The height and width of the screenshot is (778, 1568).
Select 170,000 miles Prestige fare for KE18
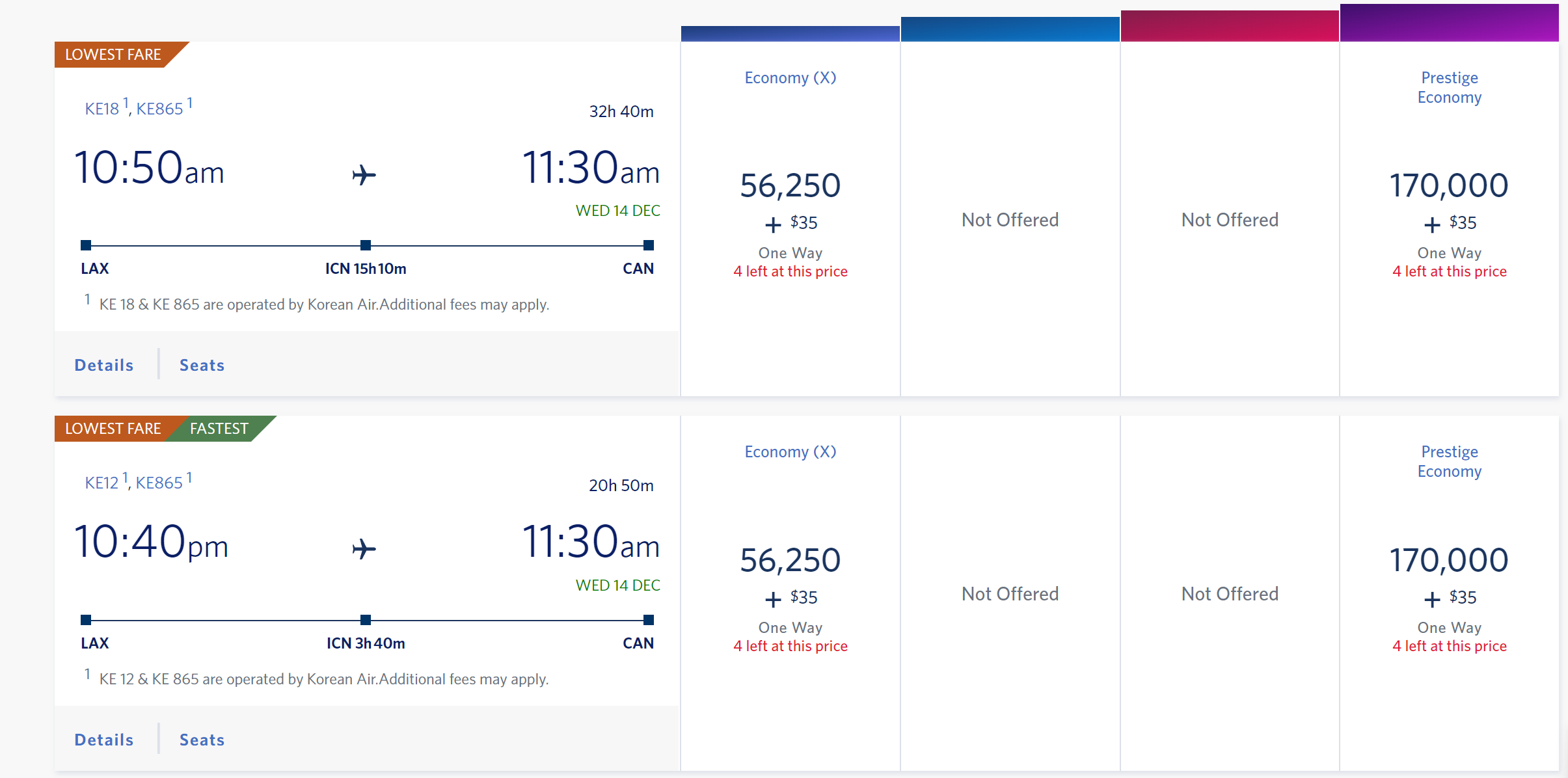tap(1449, 185)
